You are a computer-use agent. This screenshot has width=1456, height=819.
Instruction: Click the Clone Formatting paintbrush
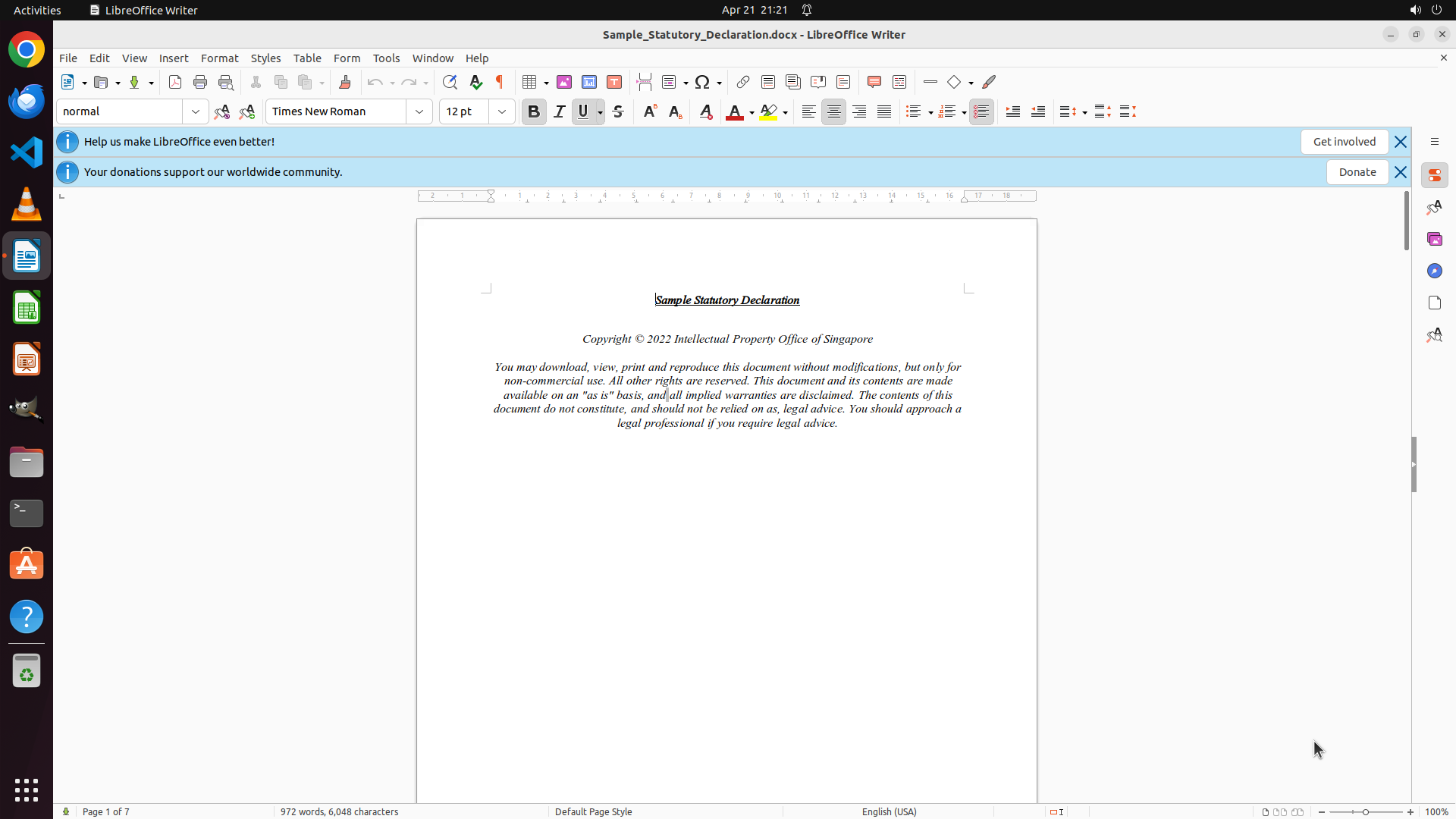345,82
